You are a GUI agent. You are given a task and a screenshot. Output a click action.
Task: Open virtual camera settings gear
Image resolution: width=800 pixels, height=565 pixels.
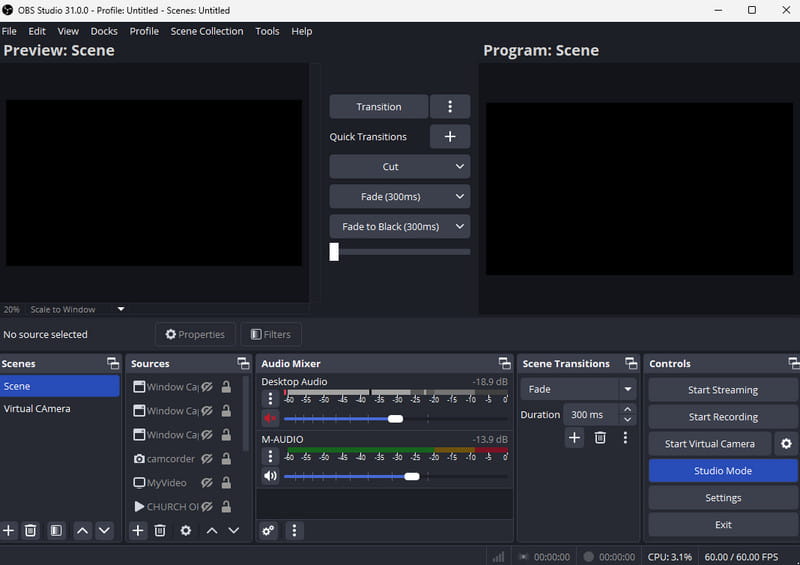pos(786,444)
